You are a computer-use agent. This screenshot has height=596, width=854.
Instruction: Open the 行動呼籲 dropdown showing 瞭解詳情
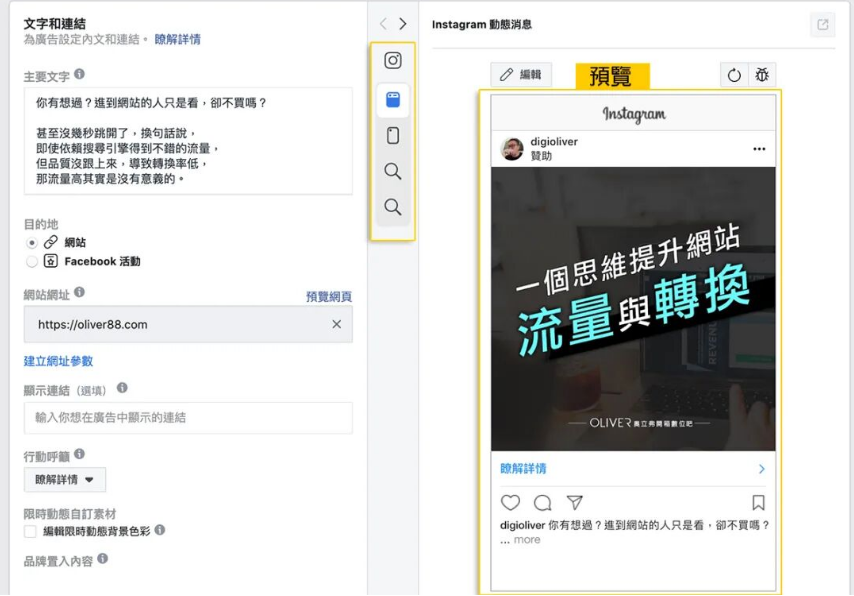click(64, 480)
